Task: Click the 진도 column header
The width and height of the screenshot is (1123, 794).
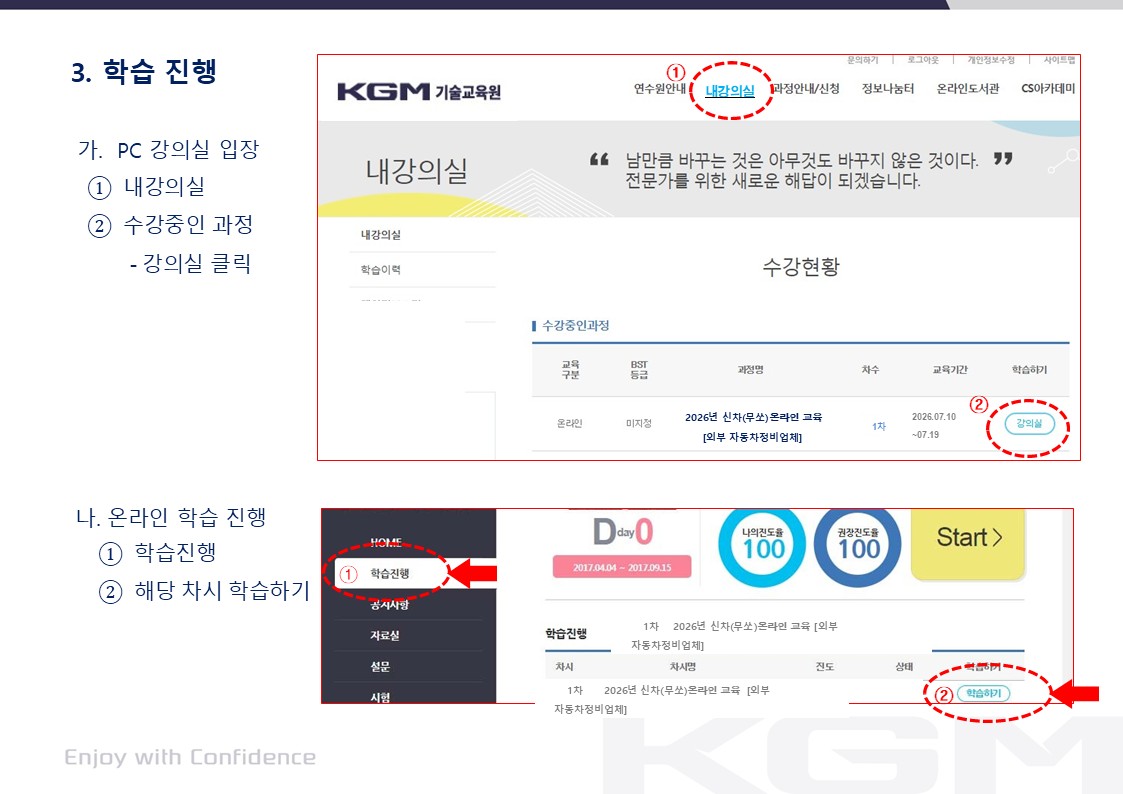Action: point(824,667)
